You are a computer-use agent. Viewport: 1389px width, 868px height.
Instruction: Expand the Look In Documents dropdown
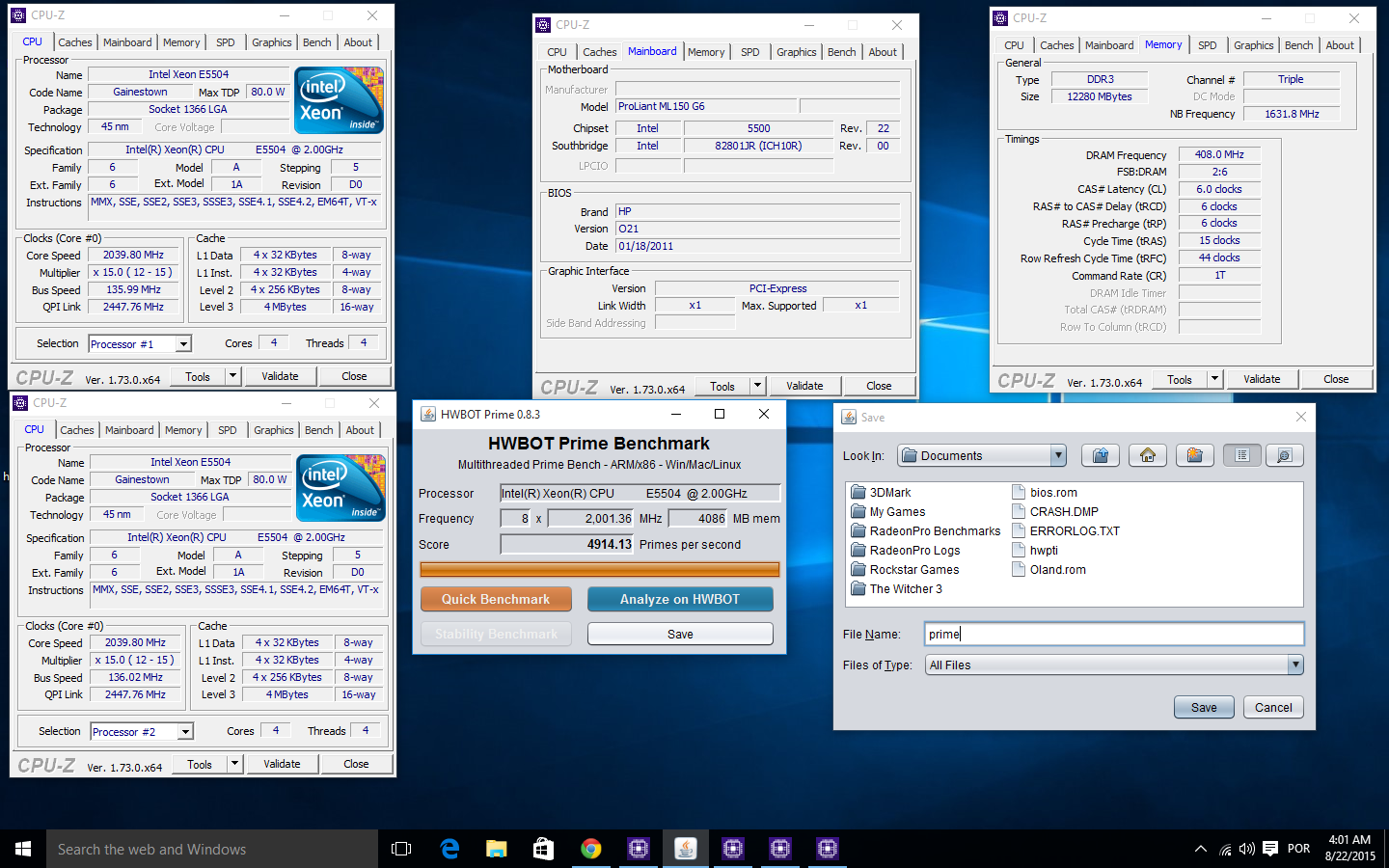[1058, 455]
